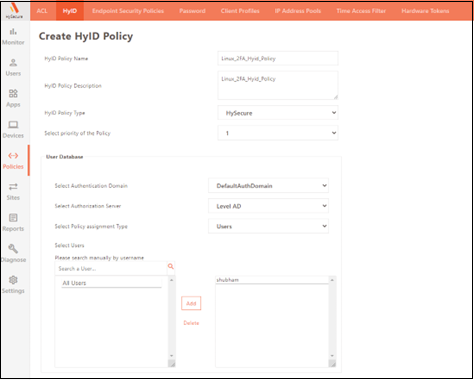Expand the Authorization Server dropdown
474x380 pixels.
268,206
